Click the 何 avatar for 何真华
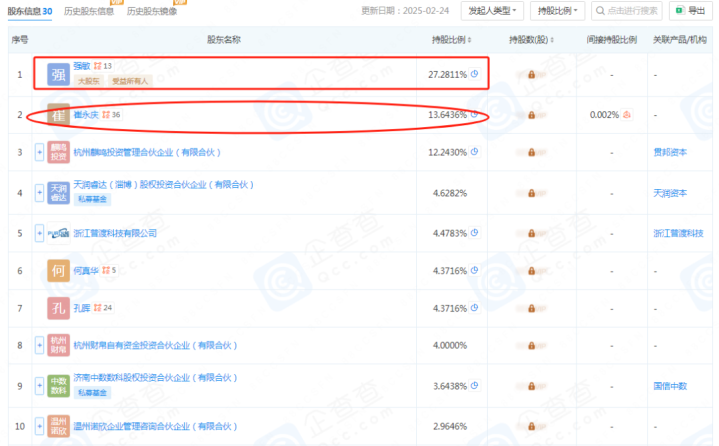Screen dimensions: 719x446 point(58,271)
